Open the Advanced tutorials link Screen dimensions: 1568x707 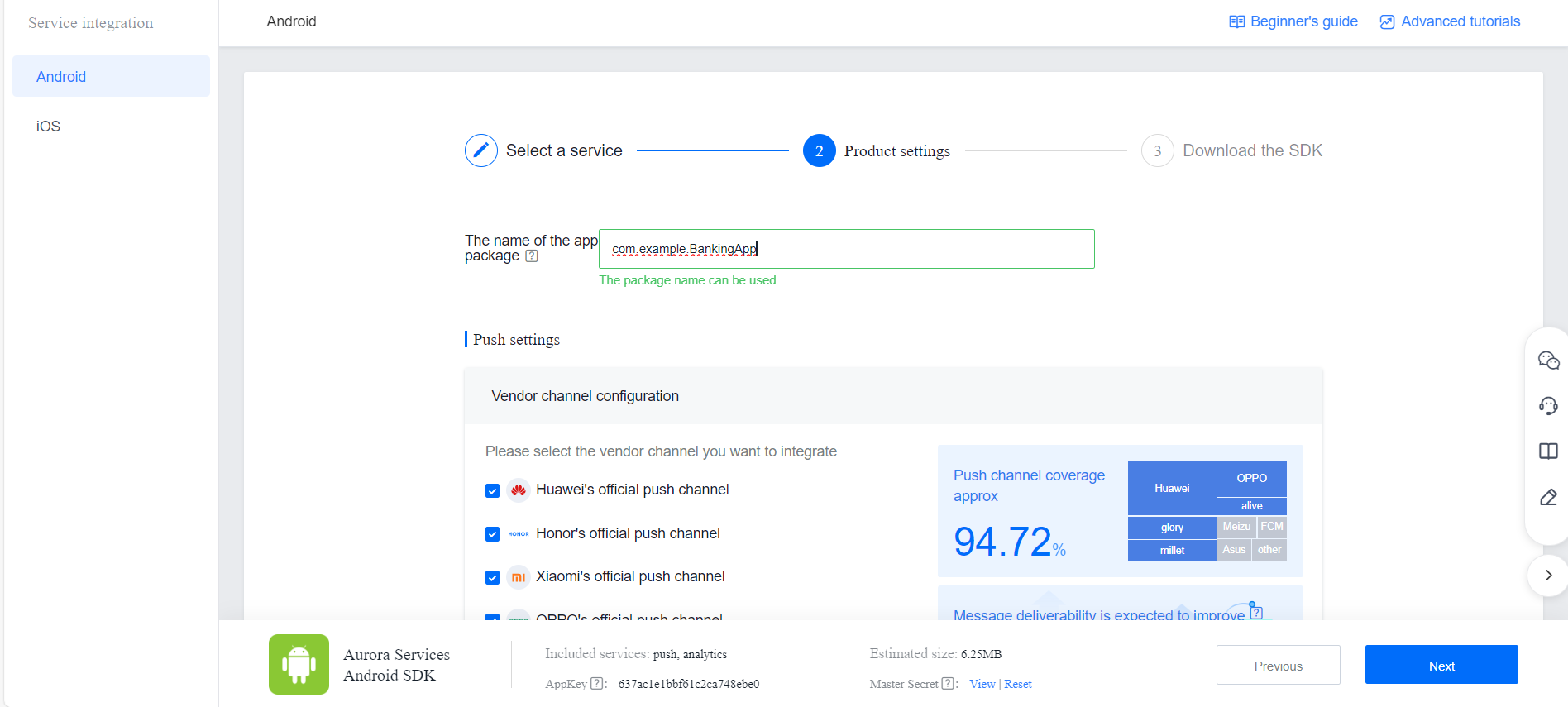1450,21
